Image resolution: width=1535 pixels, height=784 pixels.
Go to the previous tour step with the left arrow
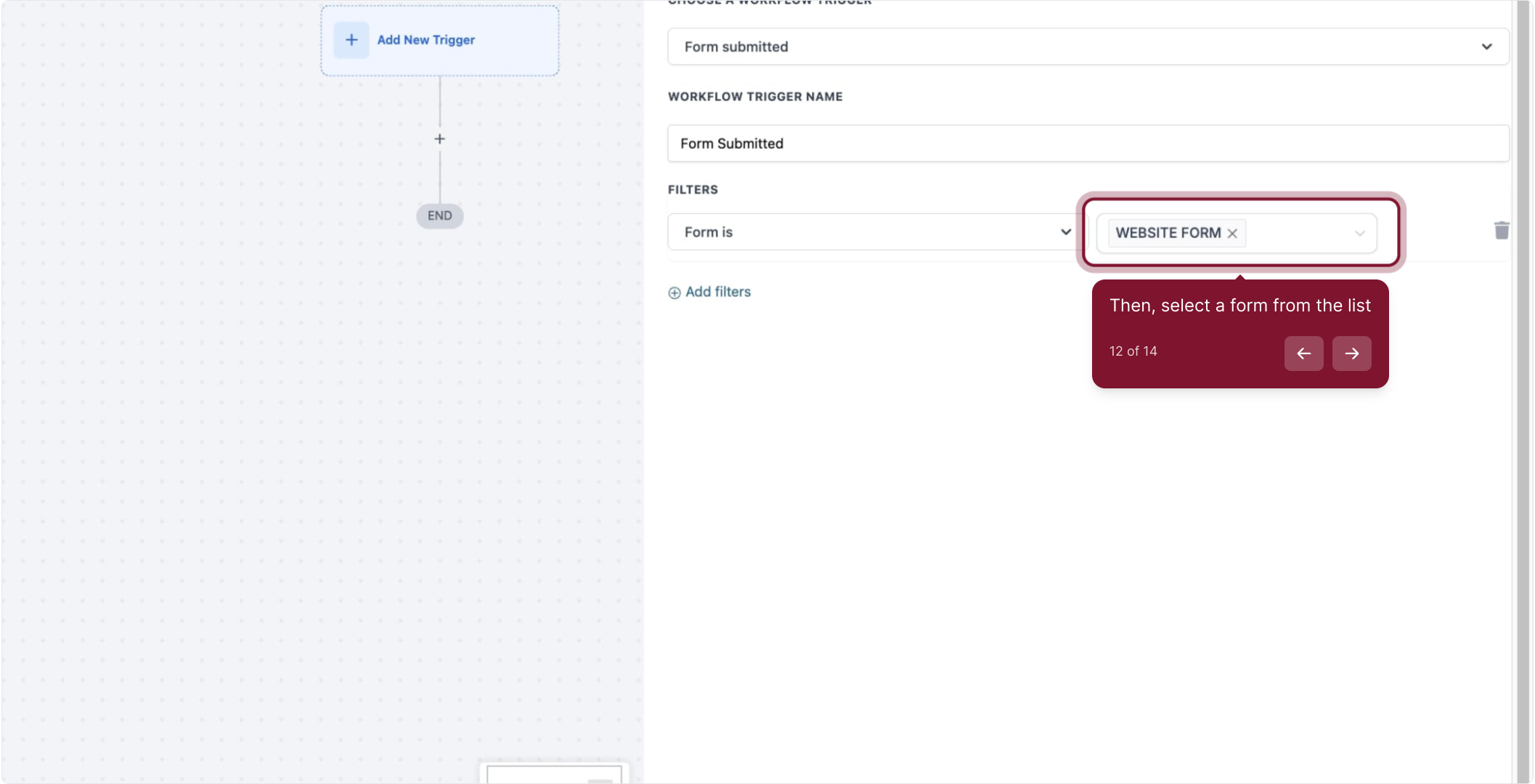click(x=1303, y=354)
